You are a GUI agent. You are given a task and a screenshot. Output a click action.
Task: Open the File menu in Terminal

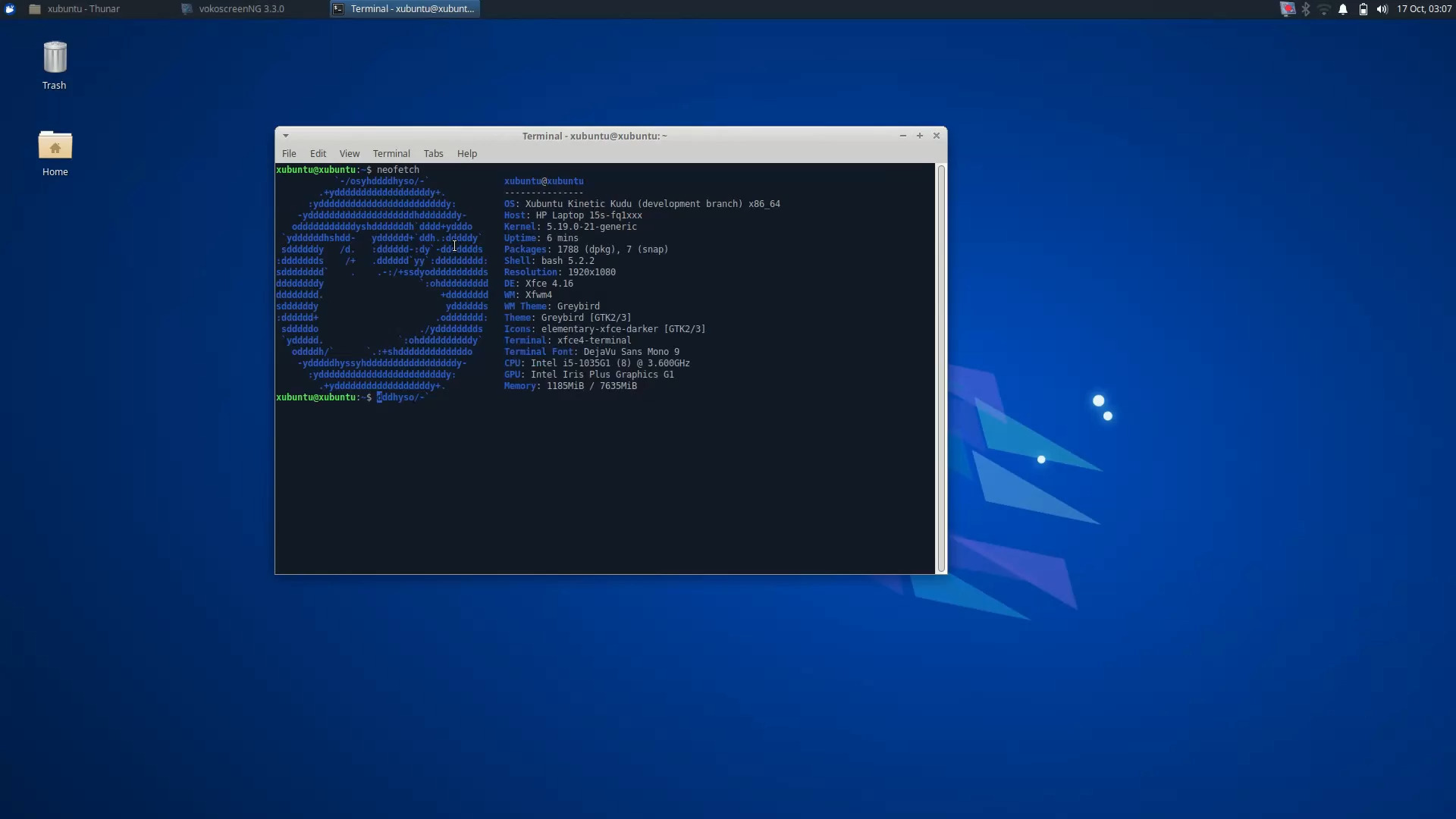[x=289, y=153]
